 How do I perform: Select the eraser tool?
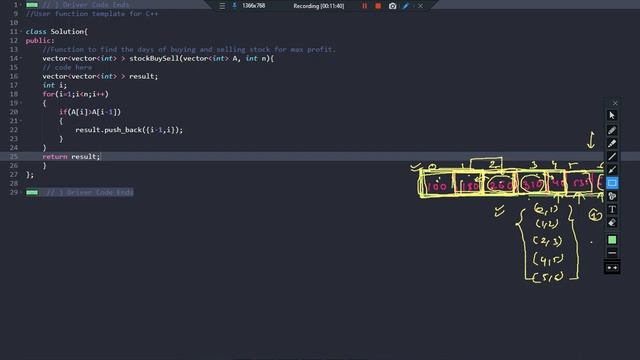click(x=611, y=223)
